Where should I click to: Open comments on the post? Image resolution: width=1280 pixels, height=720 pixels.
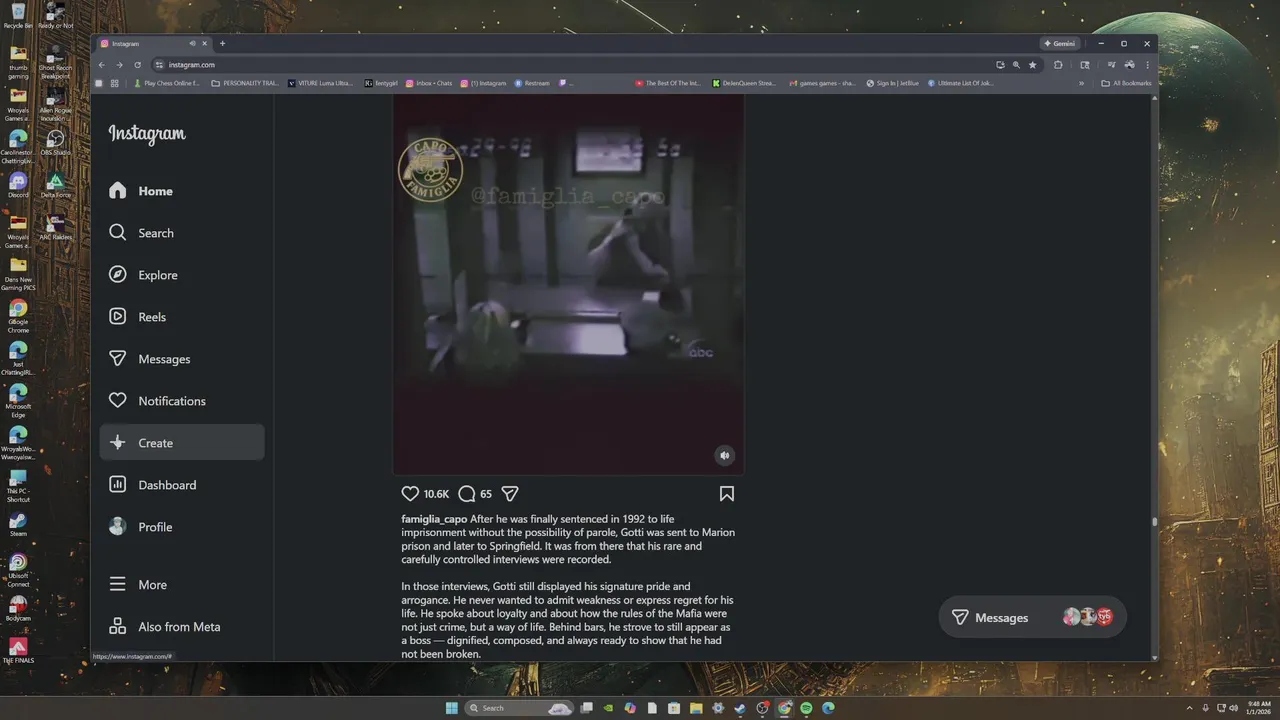pyautogui.click(x=467, y=494)
